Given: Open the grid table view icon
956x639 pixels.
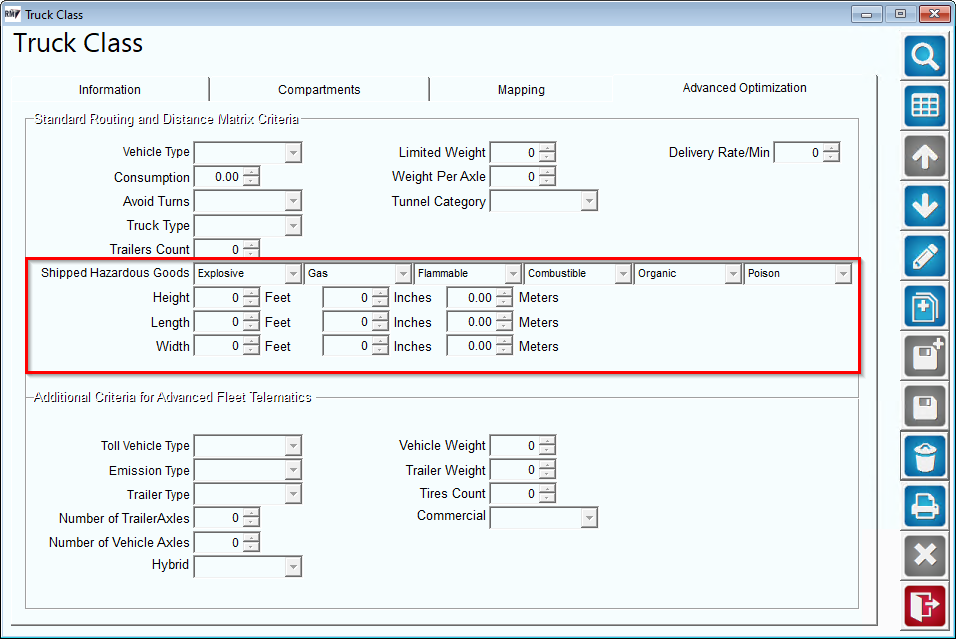Looking at the screenshot, I should pyautogui.click(x=925, y=106).
